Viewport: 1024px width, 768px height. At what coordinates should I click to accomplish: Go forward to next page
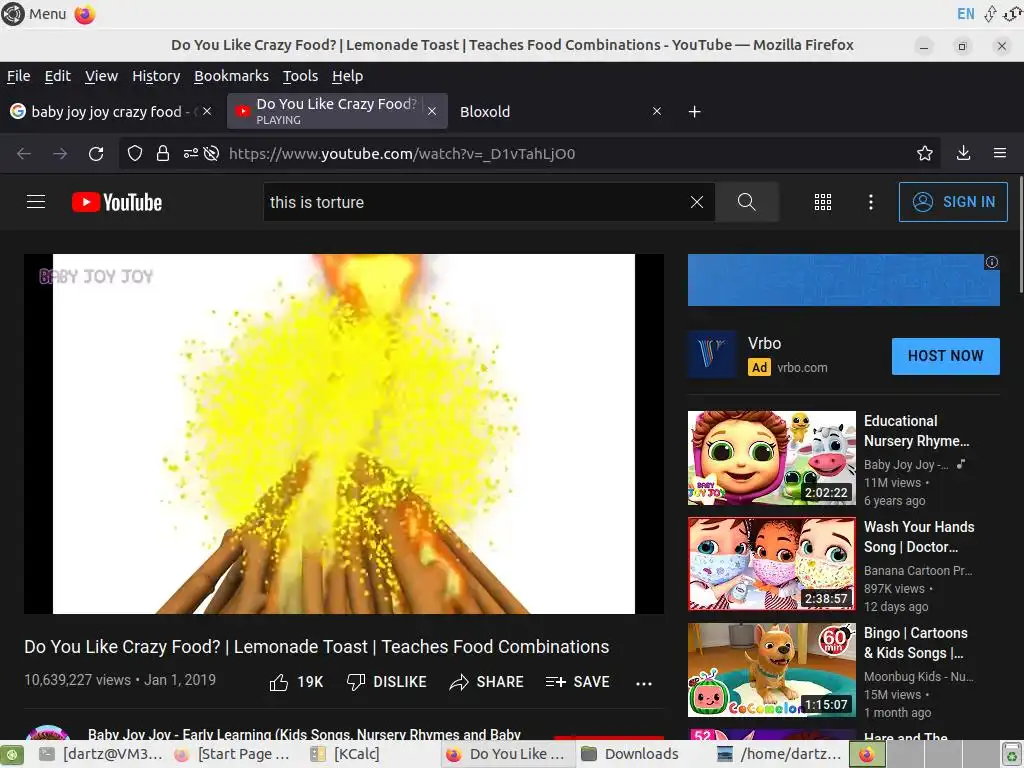(x=60, y=153)
